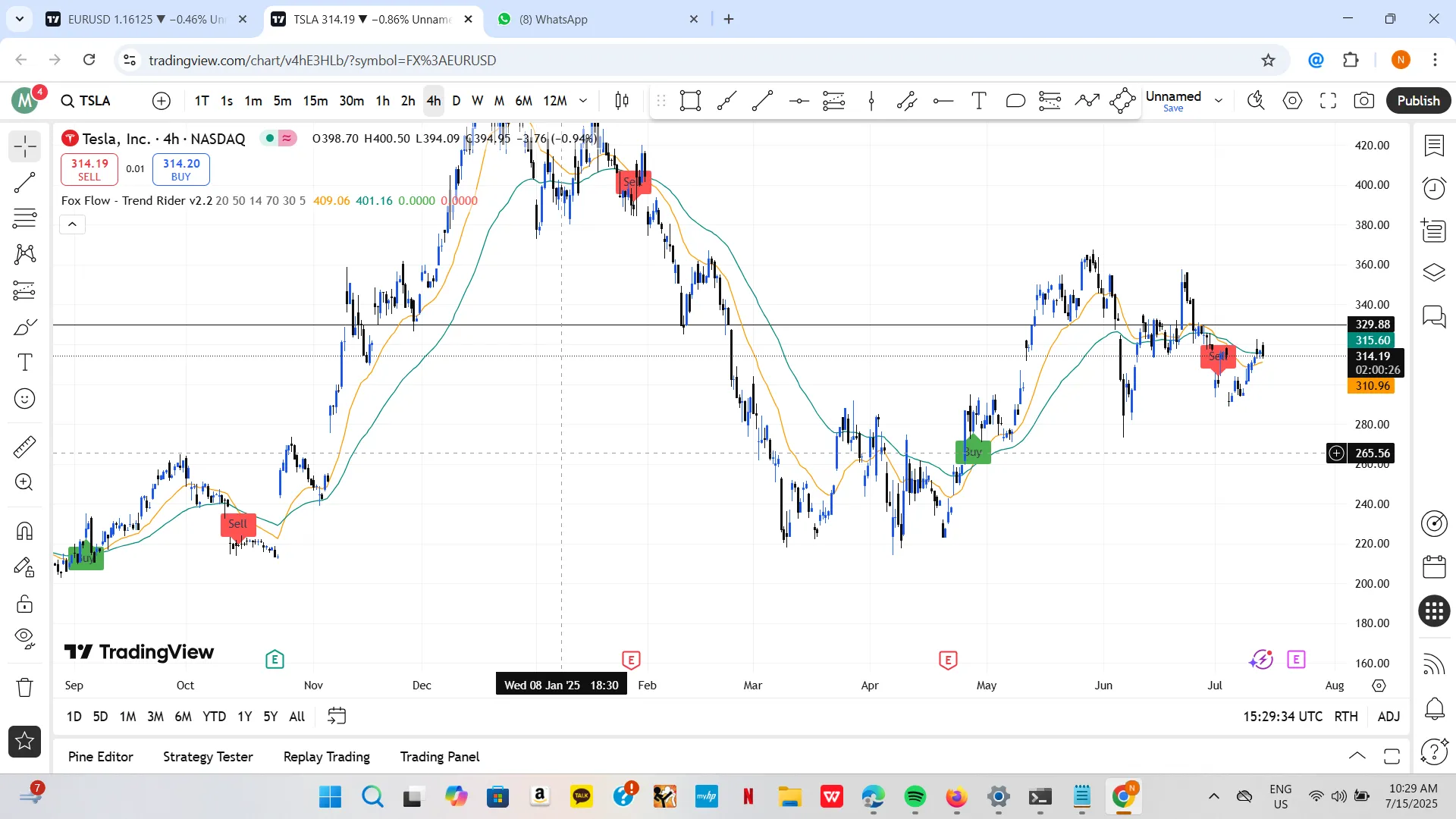
Task: Hide all drawings with eye icon
Action: 24,639
